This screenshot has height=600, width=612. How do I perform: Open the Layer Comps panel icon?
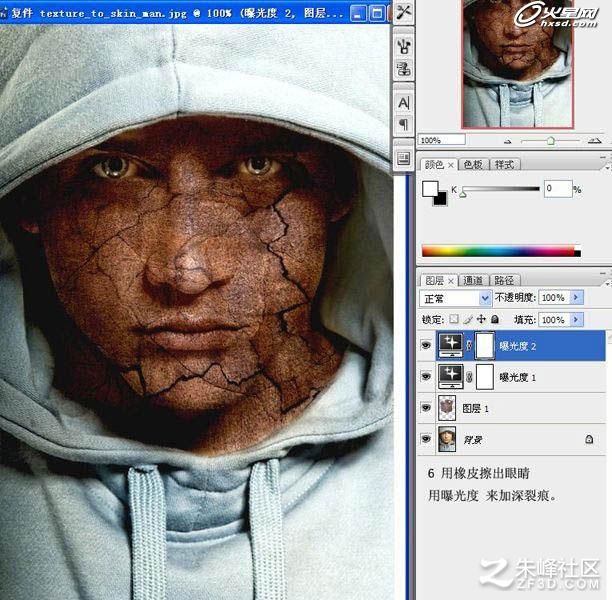(404, 158)
